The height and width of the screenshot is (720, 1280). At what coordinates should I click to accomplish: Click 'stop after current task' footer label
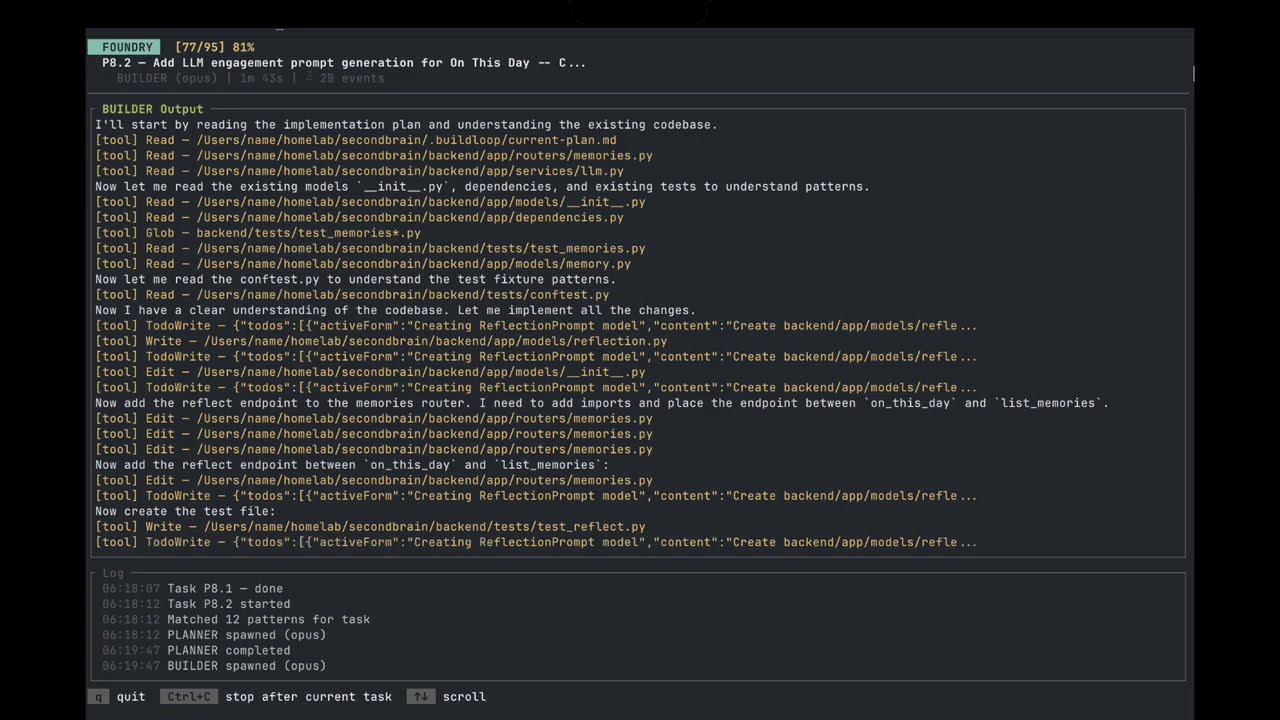(308, 697)
